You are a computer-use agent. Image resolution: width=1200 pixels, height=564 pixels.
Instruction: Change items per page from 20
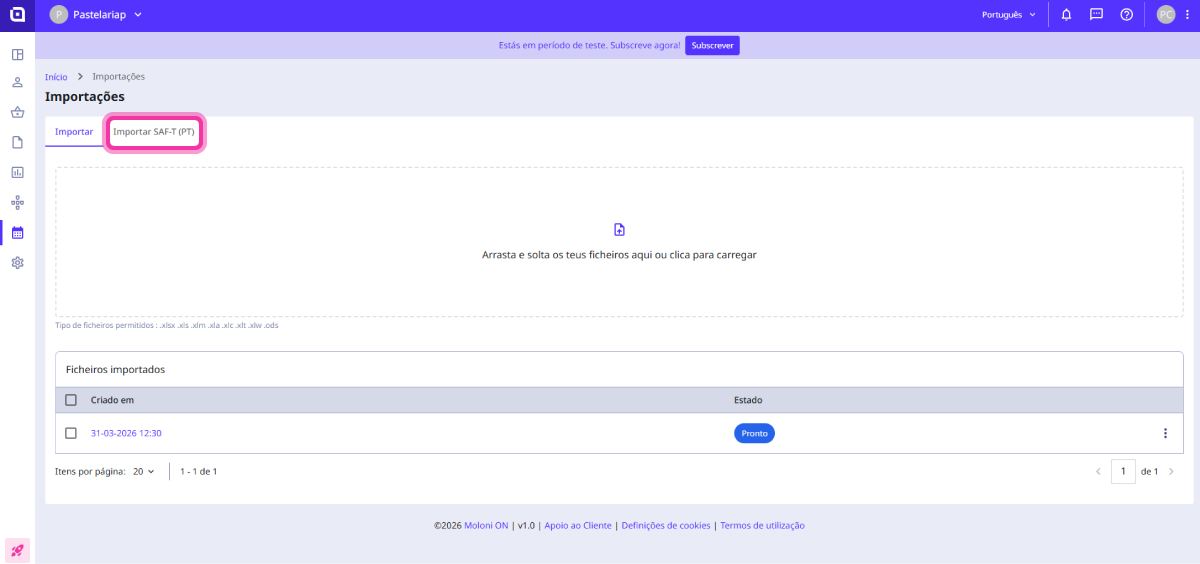[144, 471]
